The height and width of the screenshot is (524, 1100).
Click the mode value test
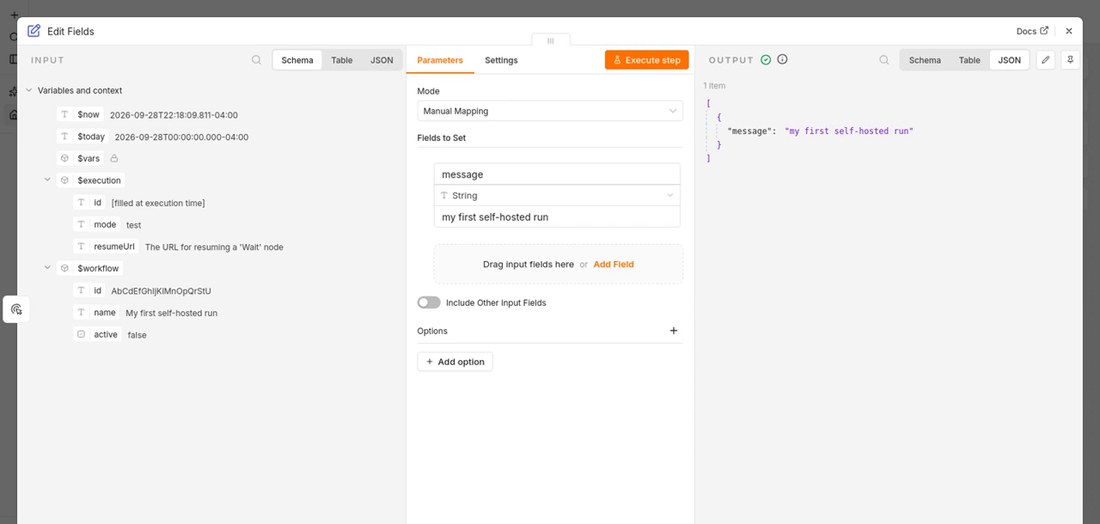pos(133,225)
